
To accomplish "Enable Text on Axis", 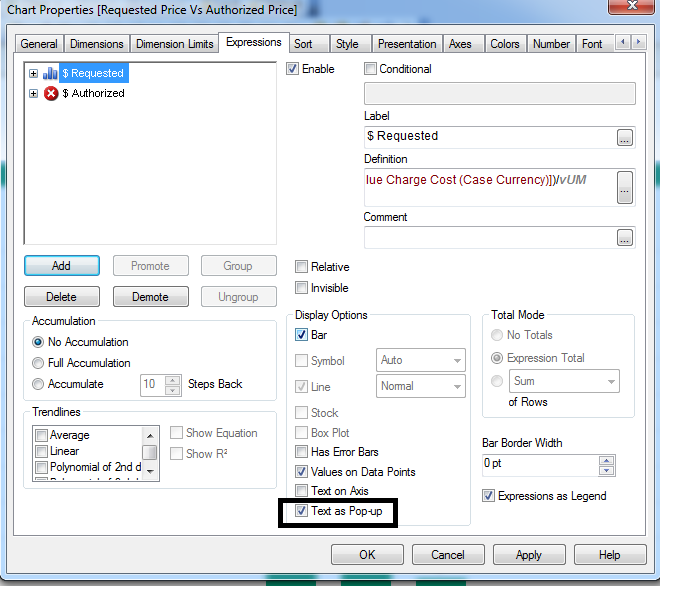I will point(301,491).
